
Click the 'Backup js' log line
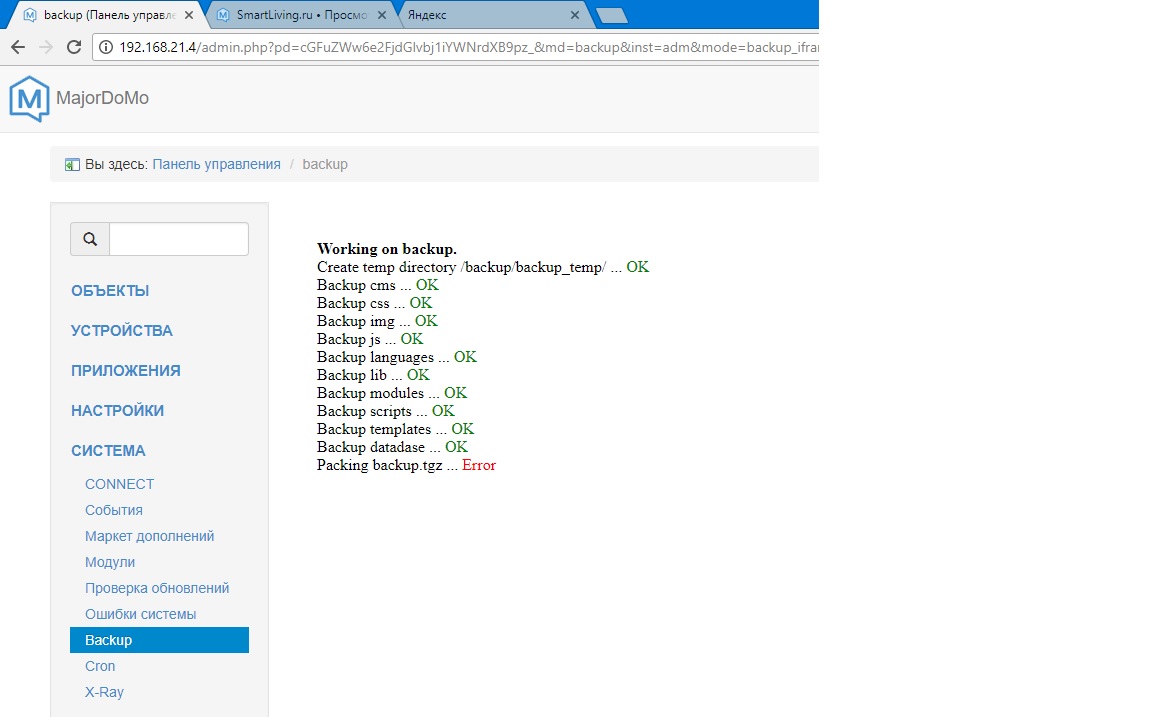pos(370,339)
